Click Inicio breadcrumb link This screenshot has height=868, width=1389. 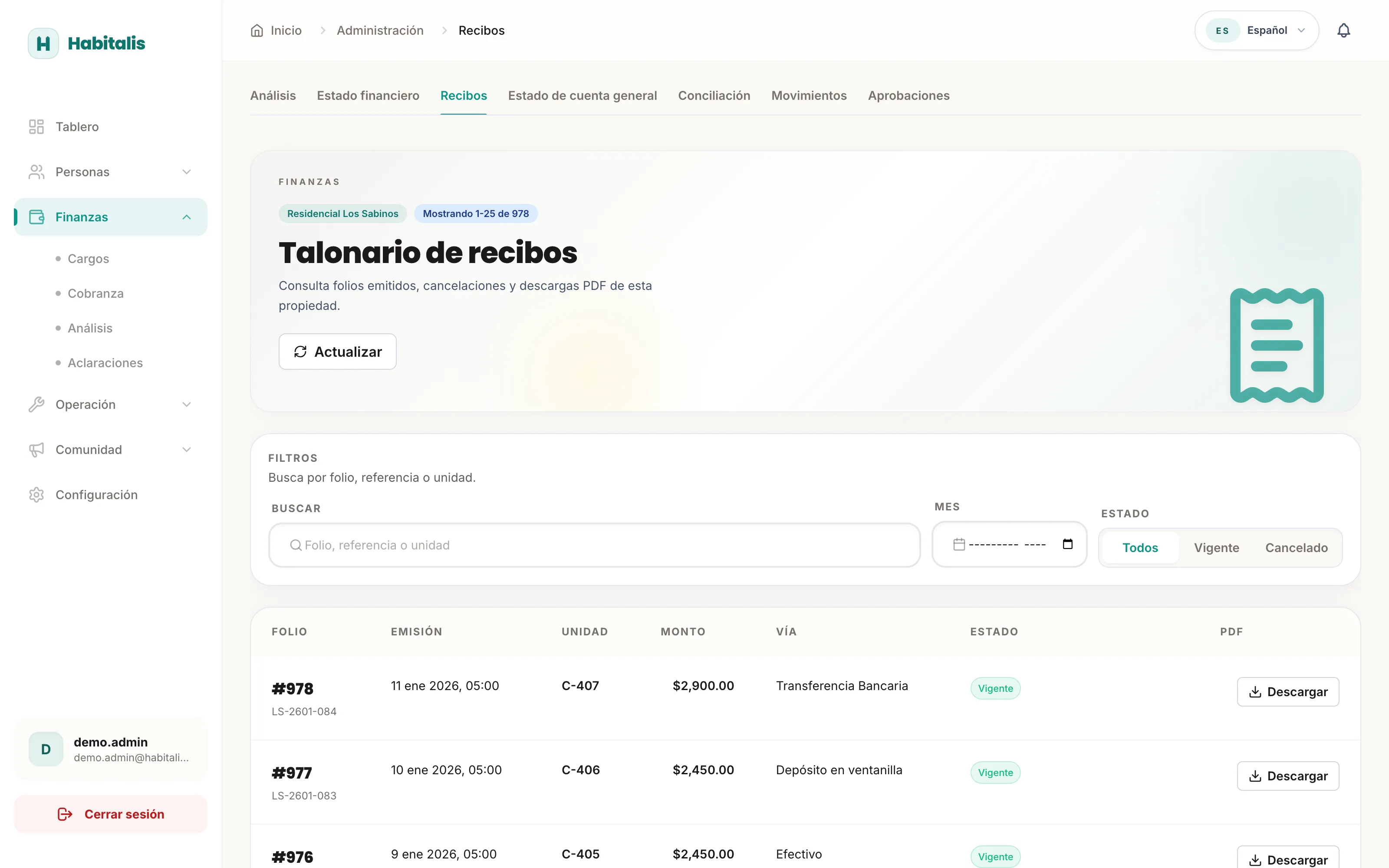coord(286,30)
